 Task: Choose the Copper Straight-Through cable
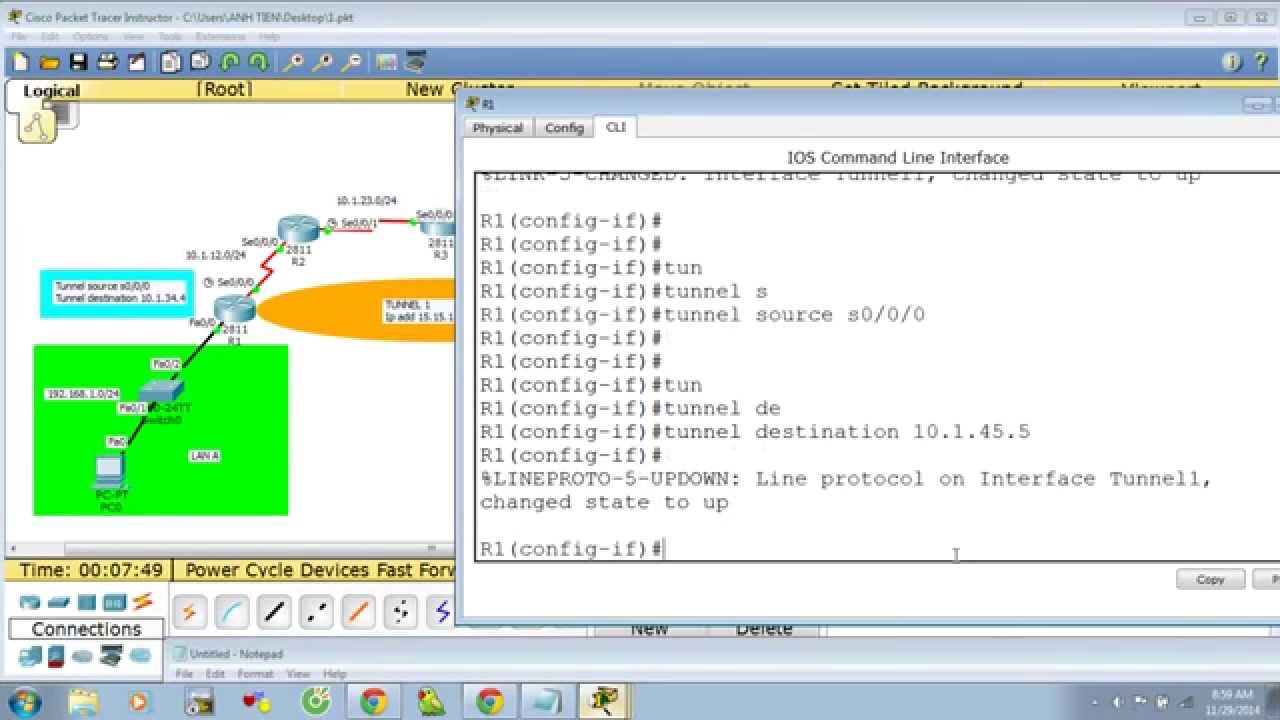click(275, 611)
